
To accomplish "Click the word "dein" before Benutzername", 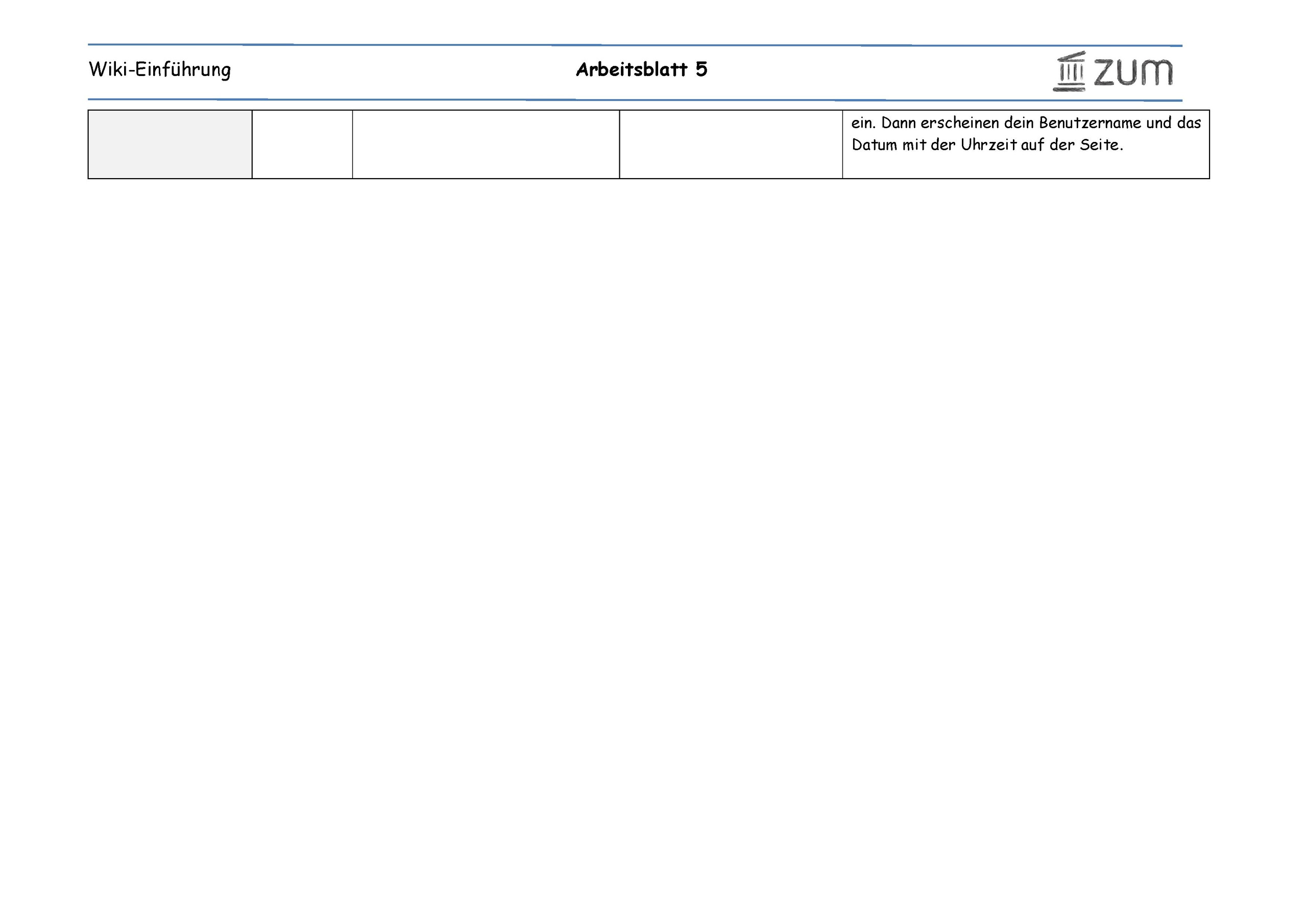I will [1019, 123].
